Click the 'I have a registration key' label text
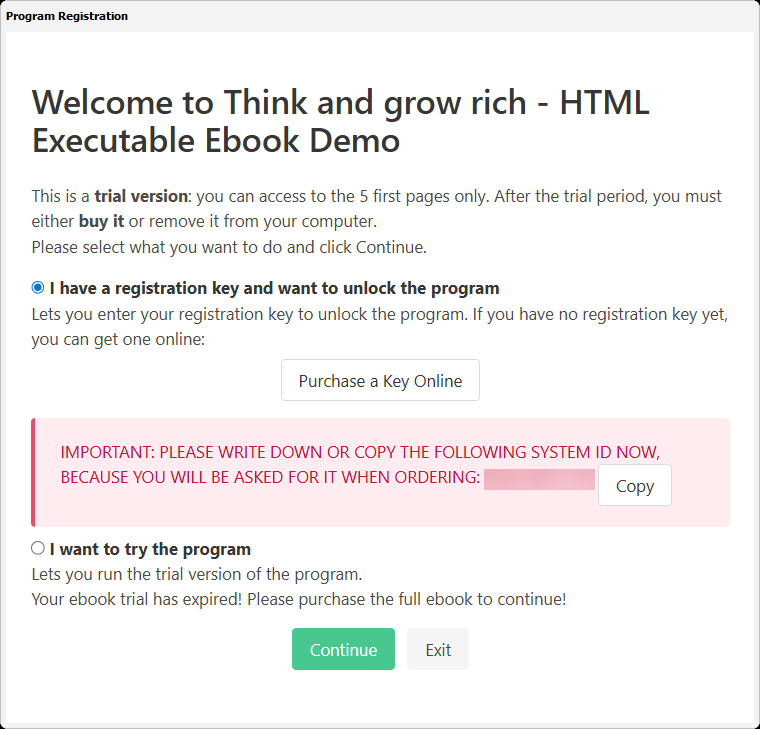 [274, 288]
